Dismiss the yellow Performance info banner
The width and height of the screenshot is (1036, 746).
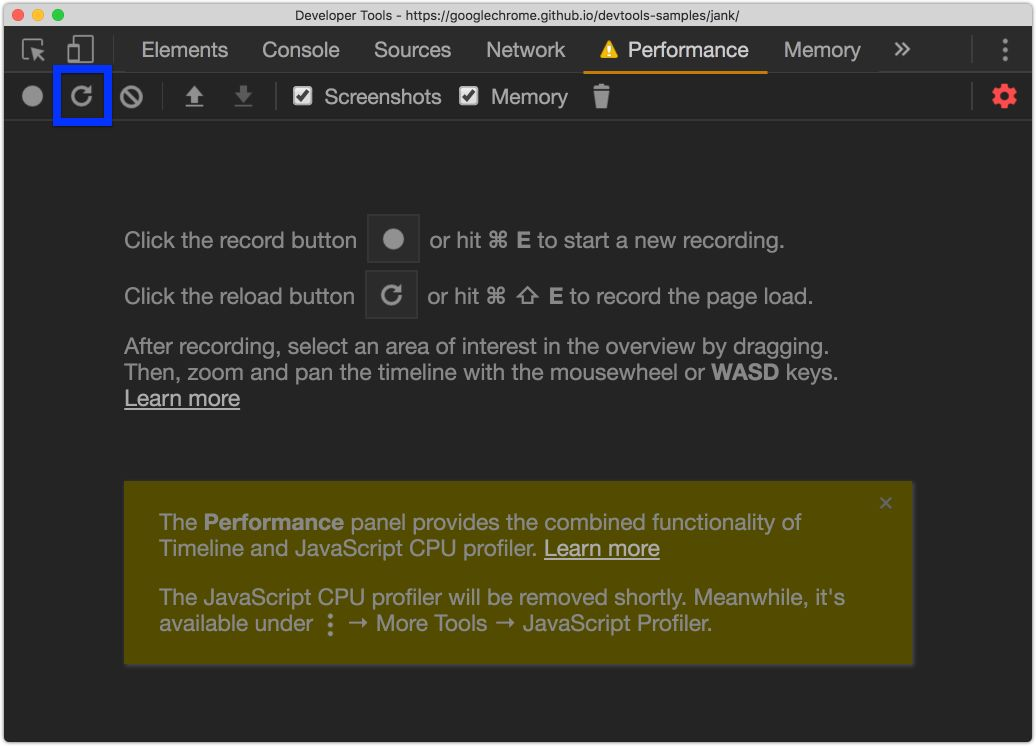885,504
